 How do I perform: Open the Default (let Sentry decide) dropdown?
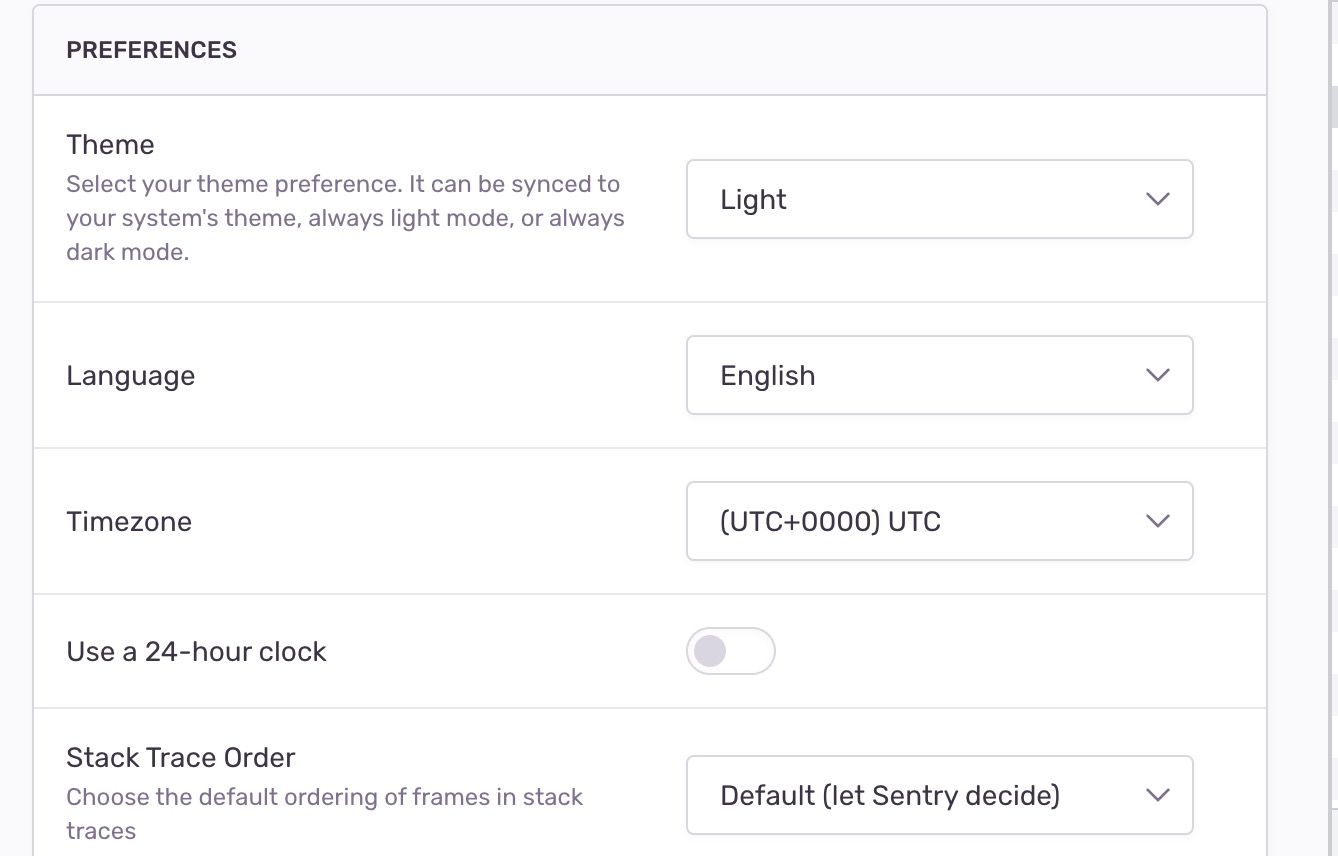[940, 795]
